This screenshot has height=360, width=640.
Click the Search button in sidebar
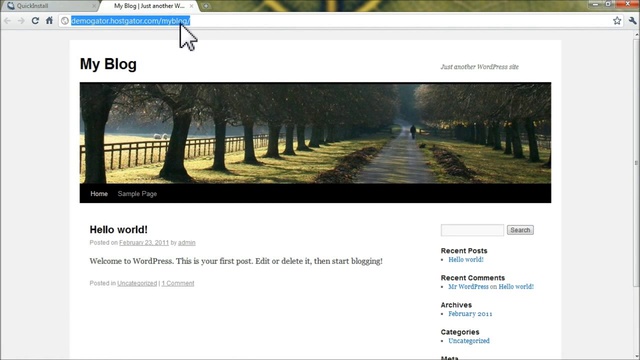point(520,230)
